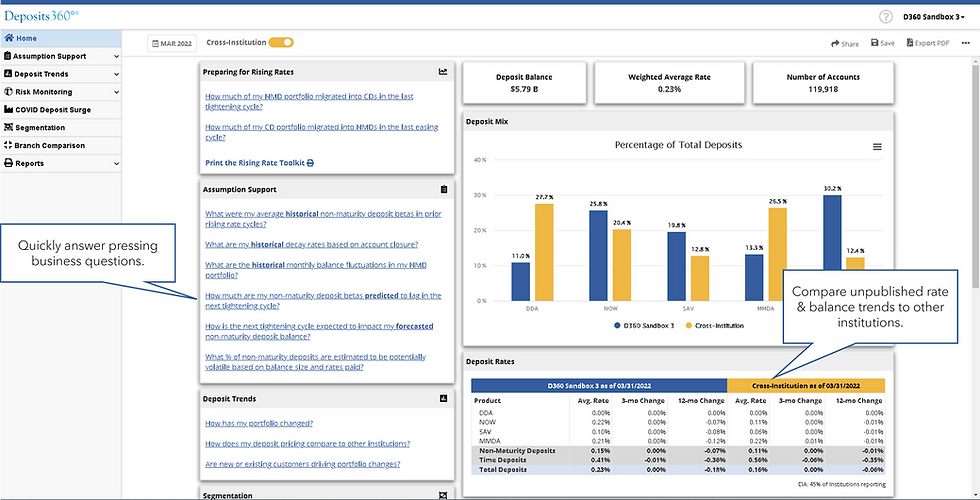
Task: Open NMD portfolio migrated into CDs question
Action: point(309,102)
